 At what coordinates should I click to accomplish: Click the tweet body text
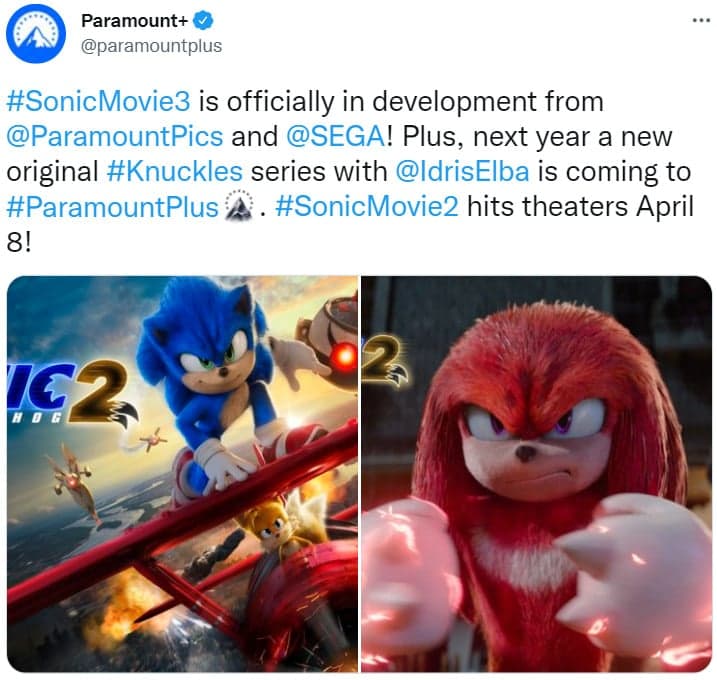pyautogui.click(x=350, y=171)
